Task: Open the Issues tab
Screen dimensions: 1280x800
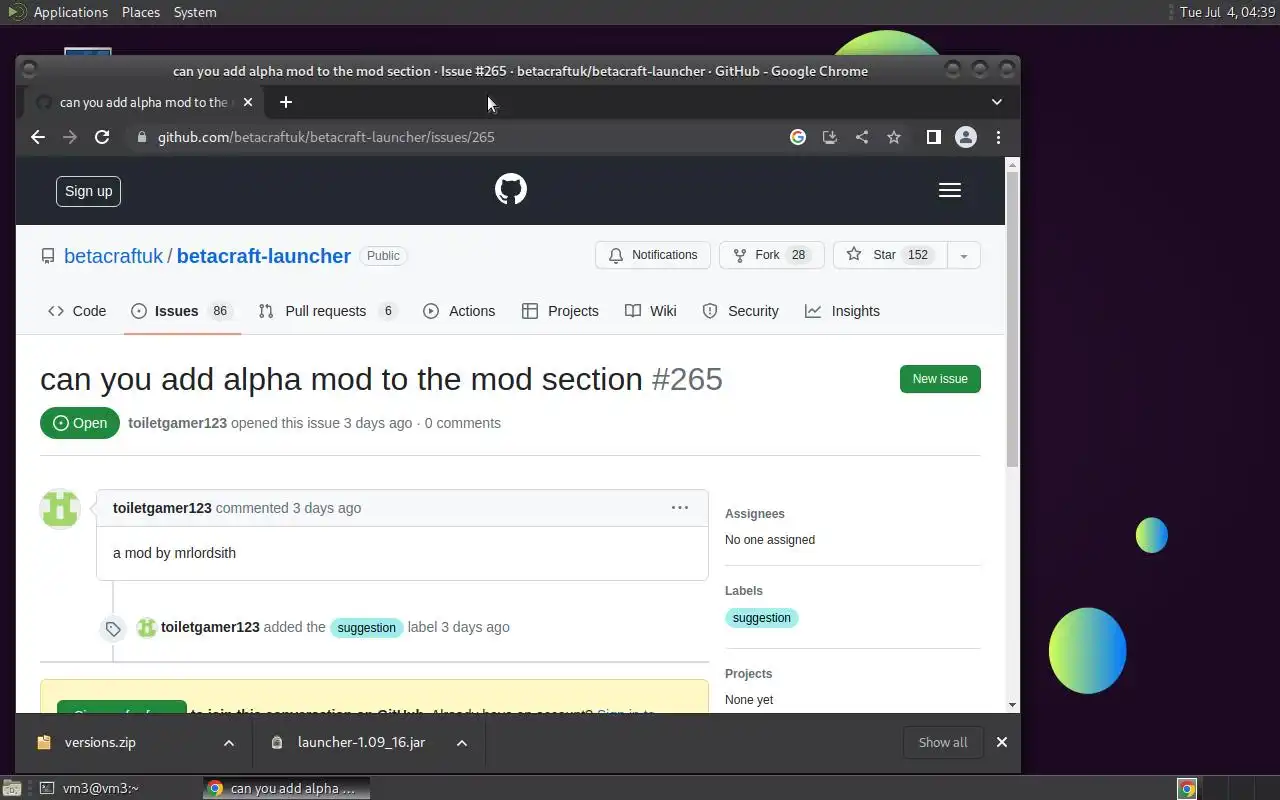Action: [182, 311]
